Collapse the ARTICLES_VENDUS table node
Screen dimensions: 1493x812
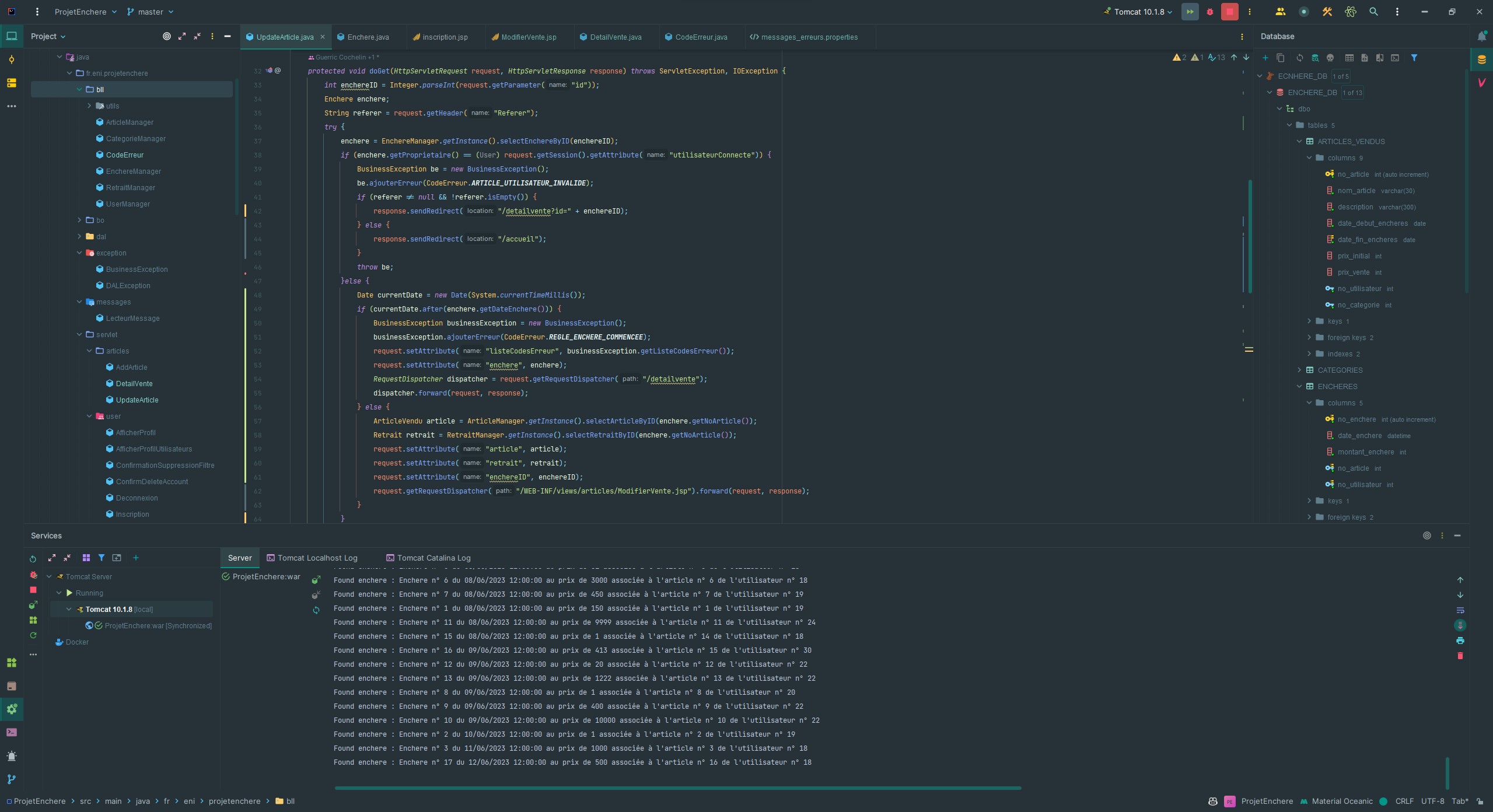(x=1299, y=142)
